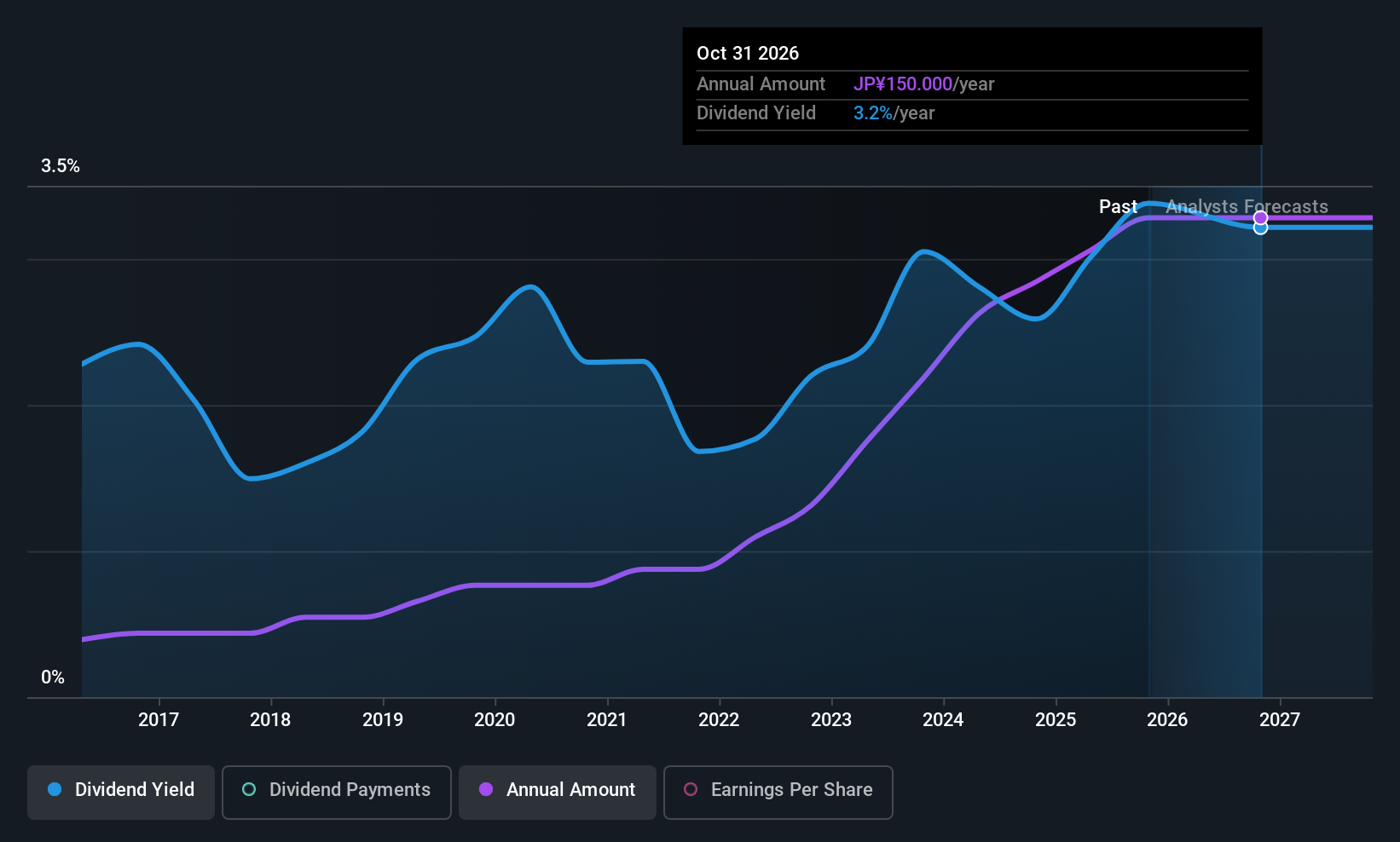Switch to the Past section label
Viewport: 1400px width, 842px height.
[1119, 206]
